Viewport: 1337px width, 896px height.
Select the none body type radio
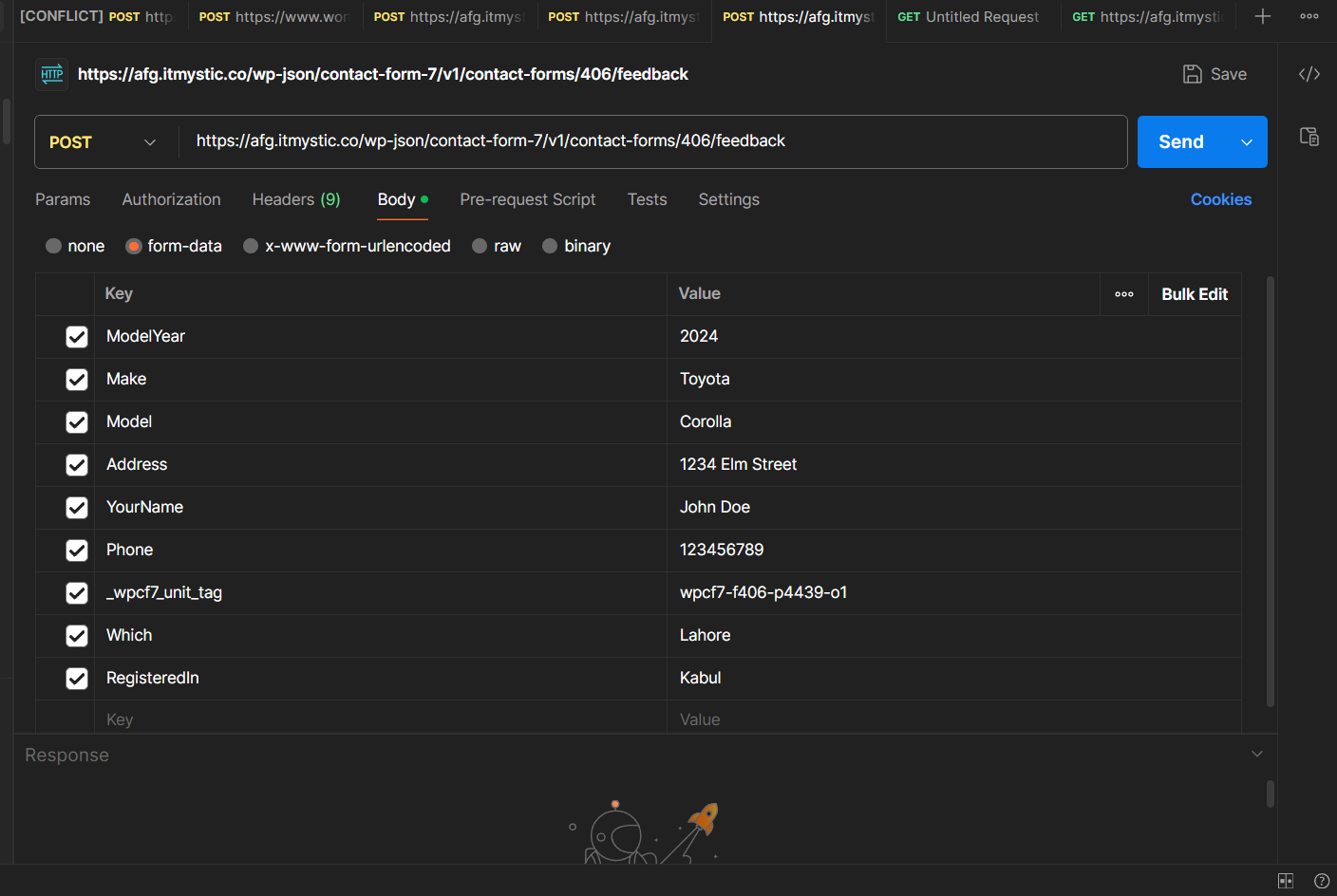click(x=54, y=246)
